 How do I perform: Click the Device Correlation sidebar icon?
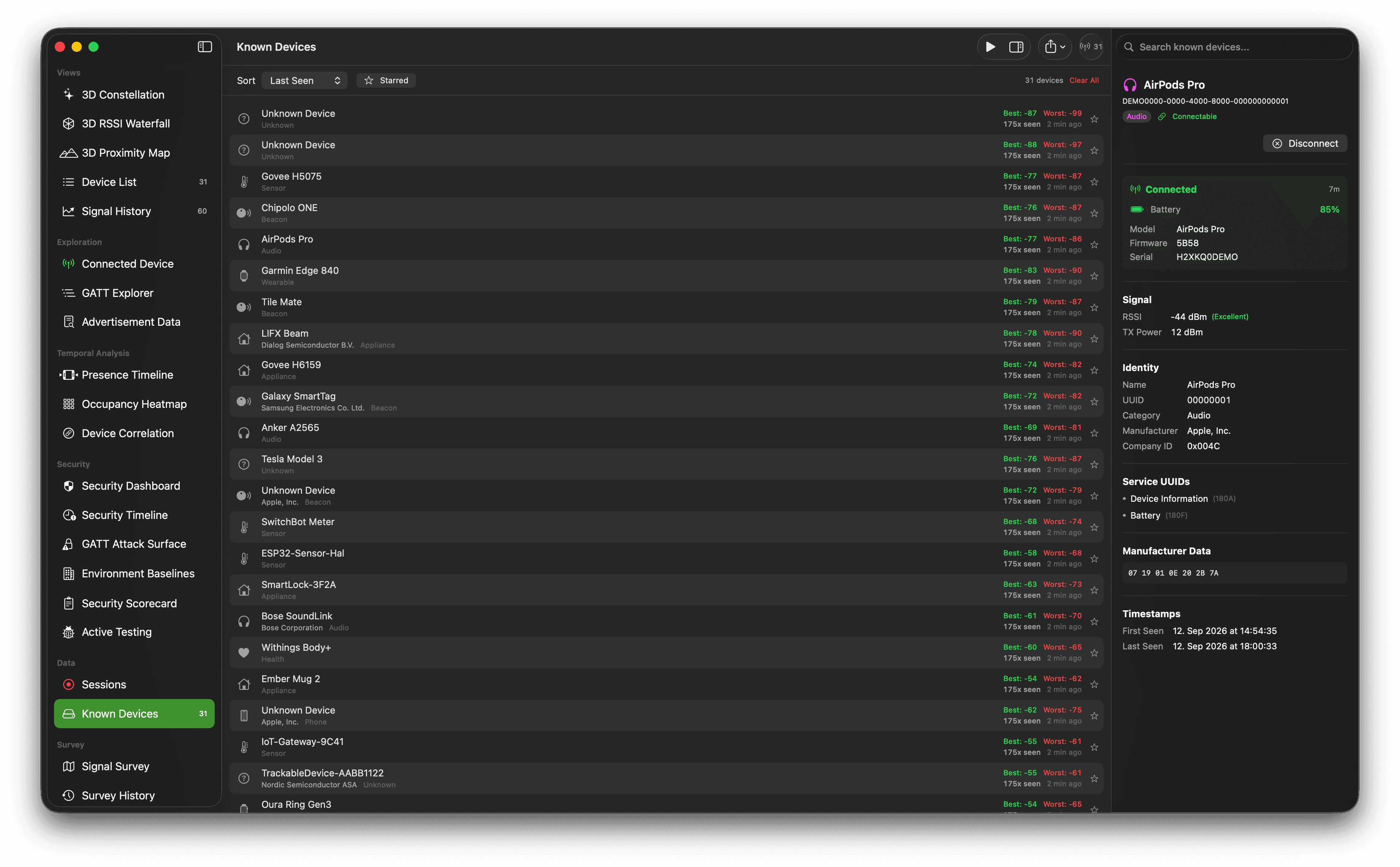click(x=69, y=433)
